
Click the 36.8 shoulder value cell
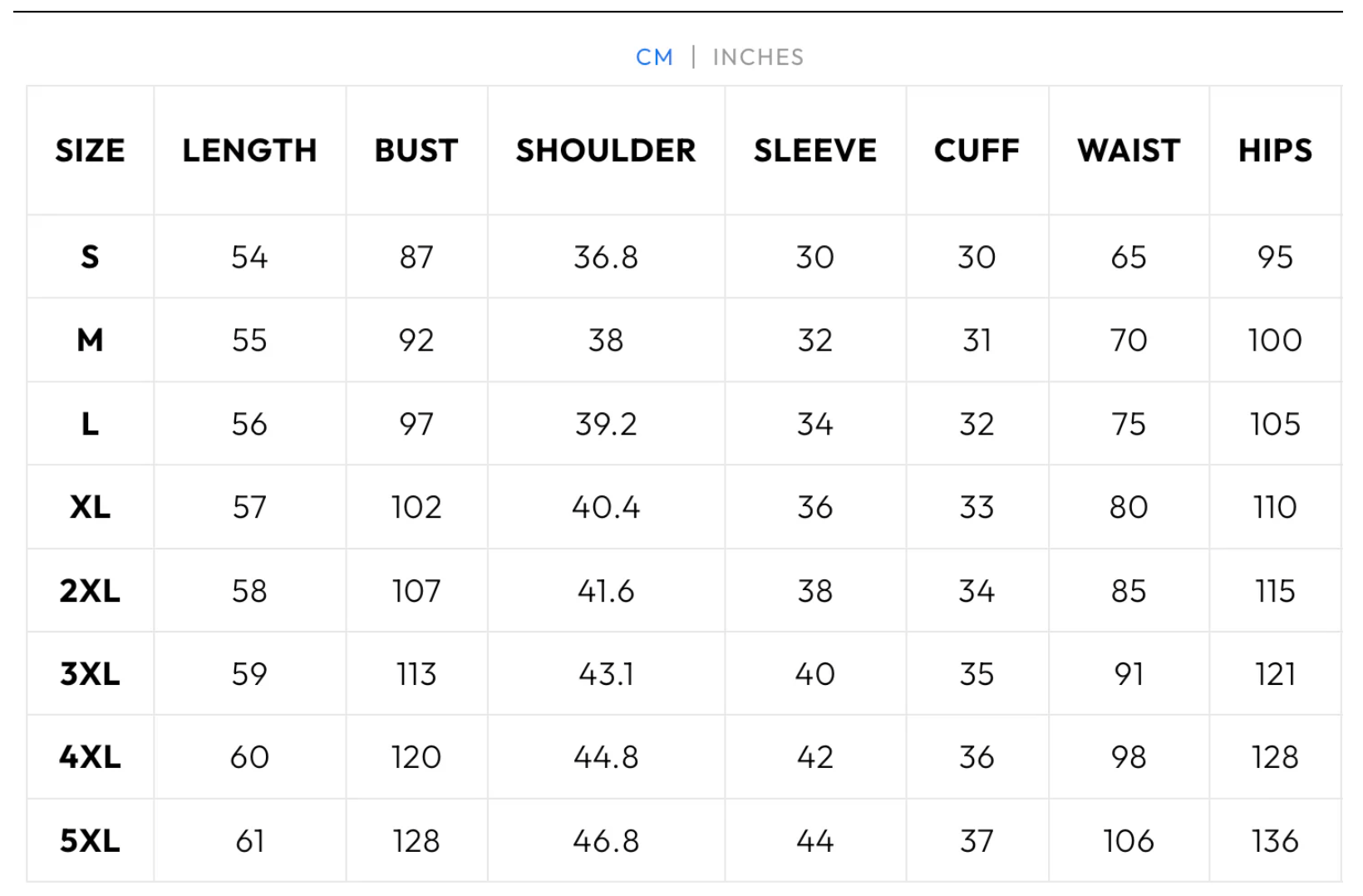[x=606, y=257]
